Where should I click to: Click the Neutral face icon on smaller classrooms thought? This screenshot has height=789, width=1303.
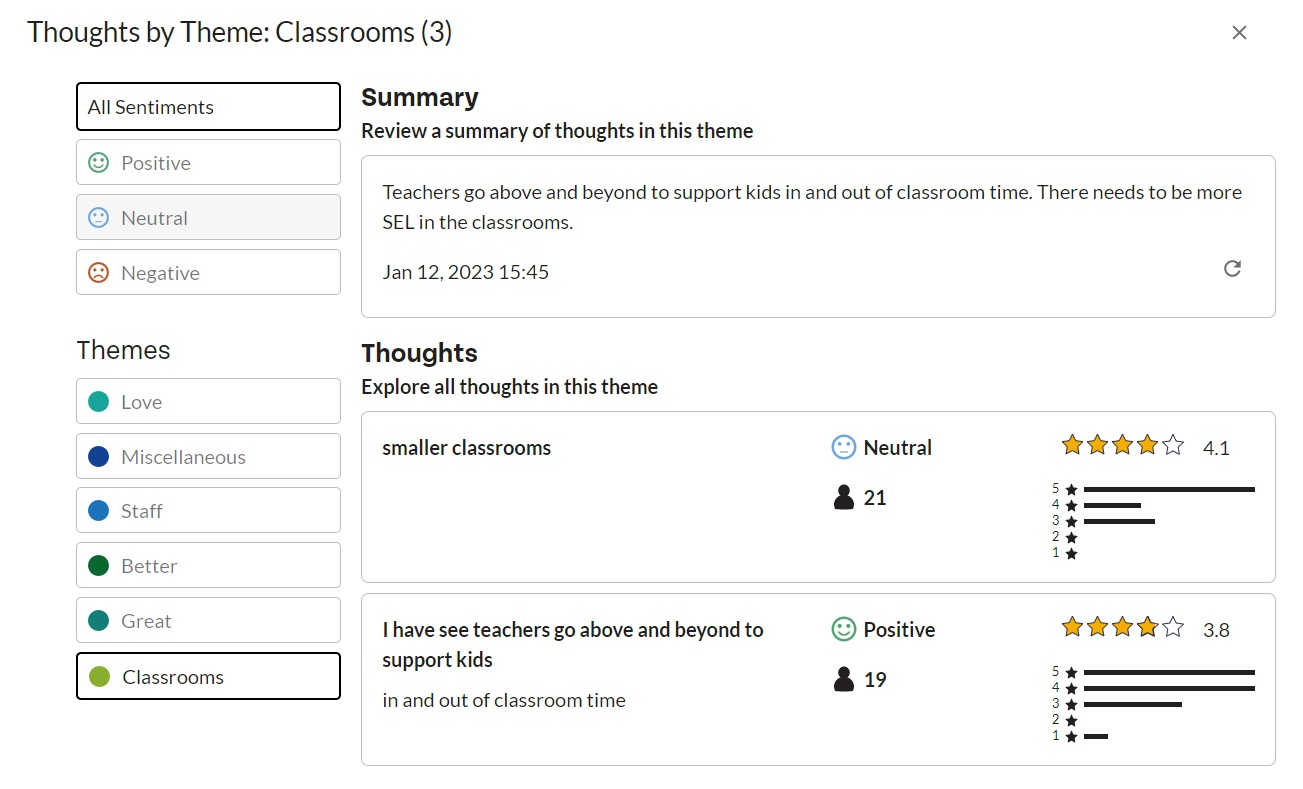point(844,447)
